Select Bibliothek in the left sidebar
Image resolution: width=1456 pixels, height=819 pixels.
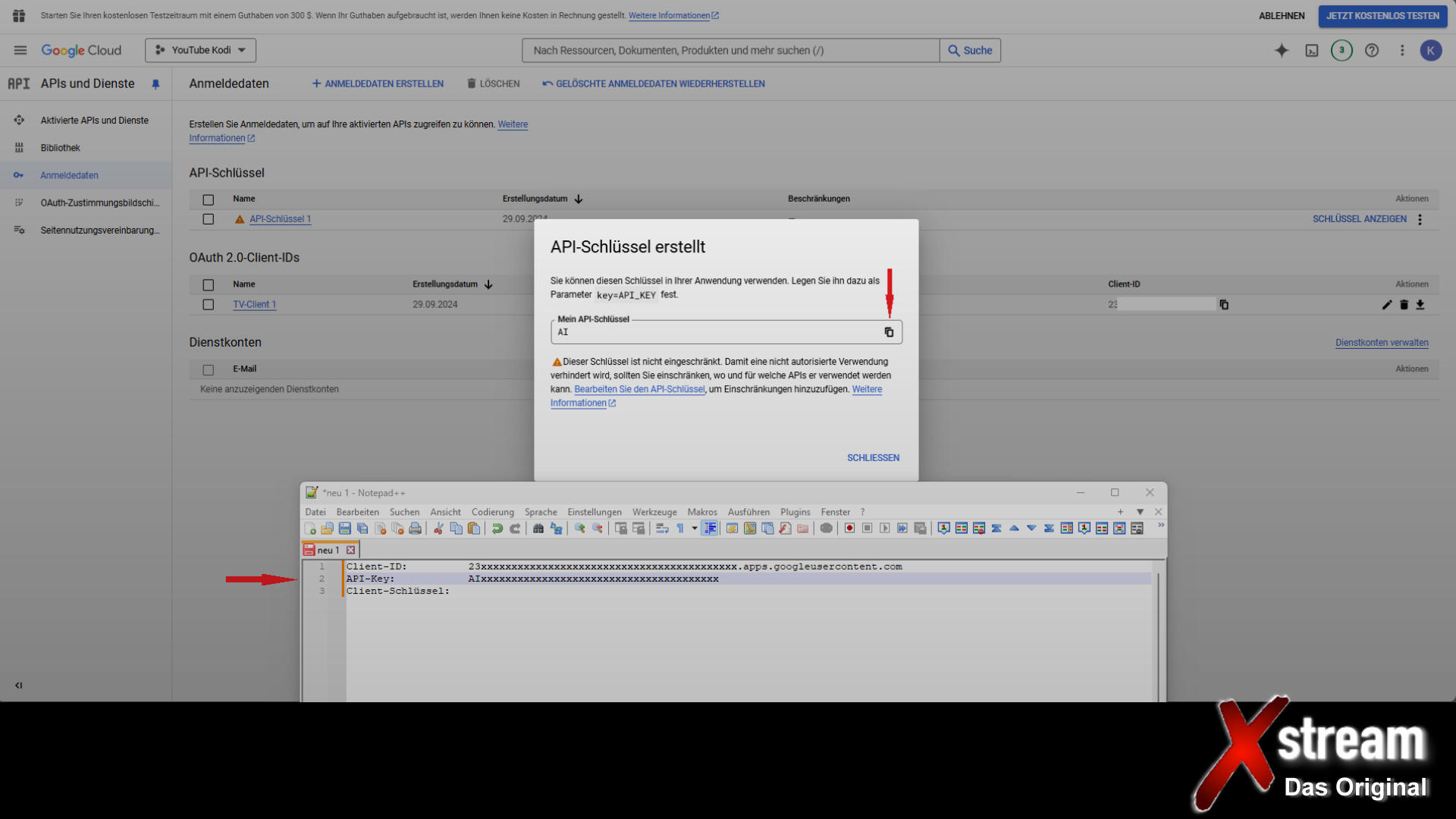[x=61, y=148]
